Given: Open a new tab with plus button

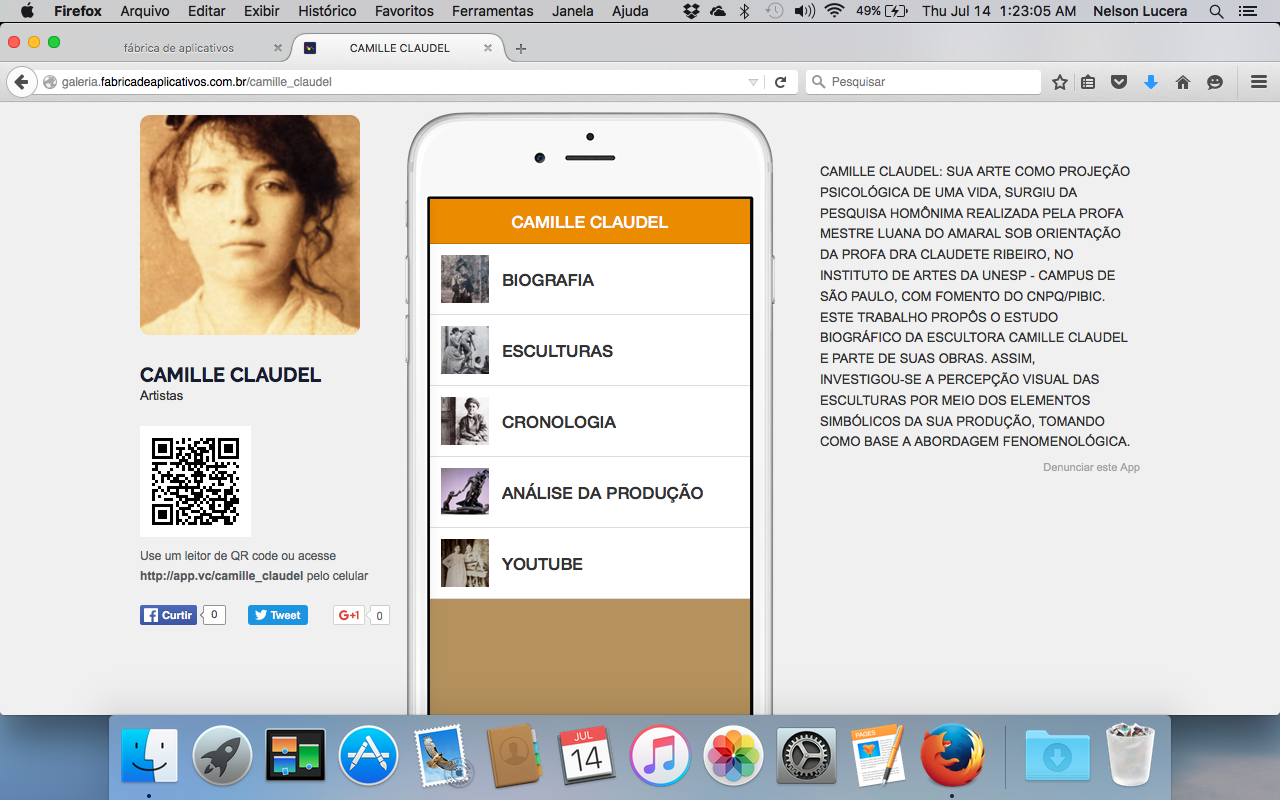Looking at the screenshot, I should (x=521, y=48).
